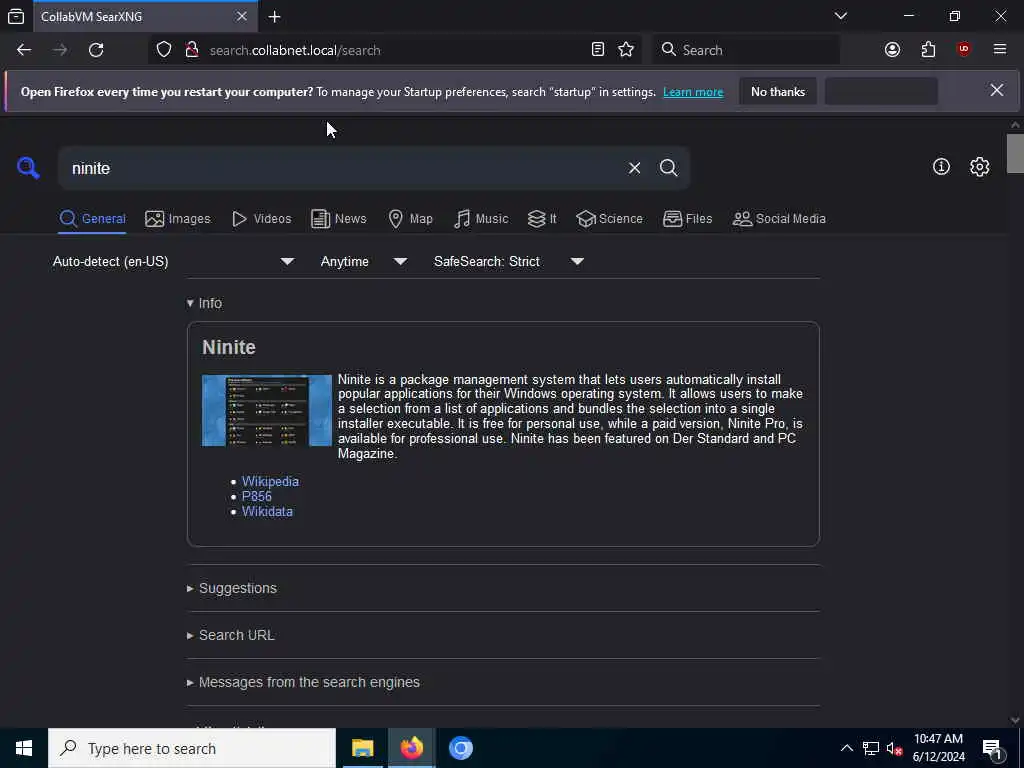The width and height of the screenshot is (1024, 768).
Task: Click the muted volume tray icon
Action: (x=894, y=748)
